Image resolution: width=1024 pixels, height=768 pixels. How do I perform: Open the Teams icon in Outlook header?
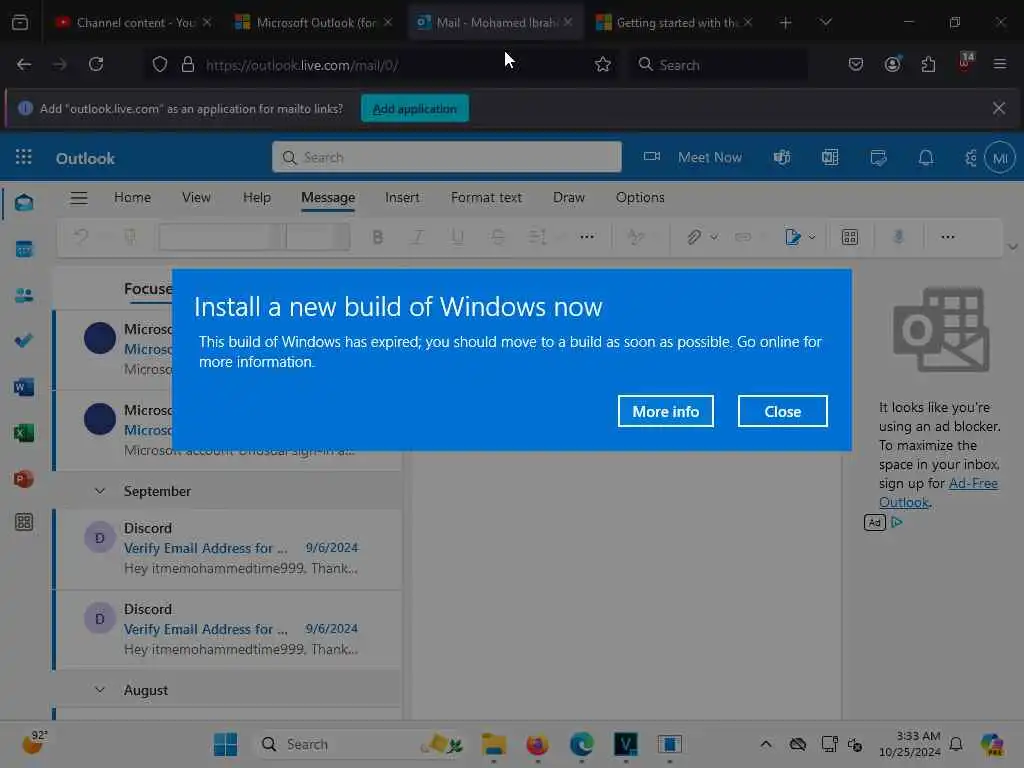(x=782, y=157)
